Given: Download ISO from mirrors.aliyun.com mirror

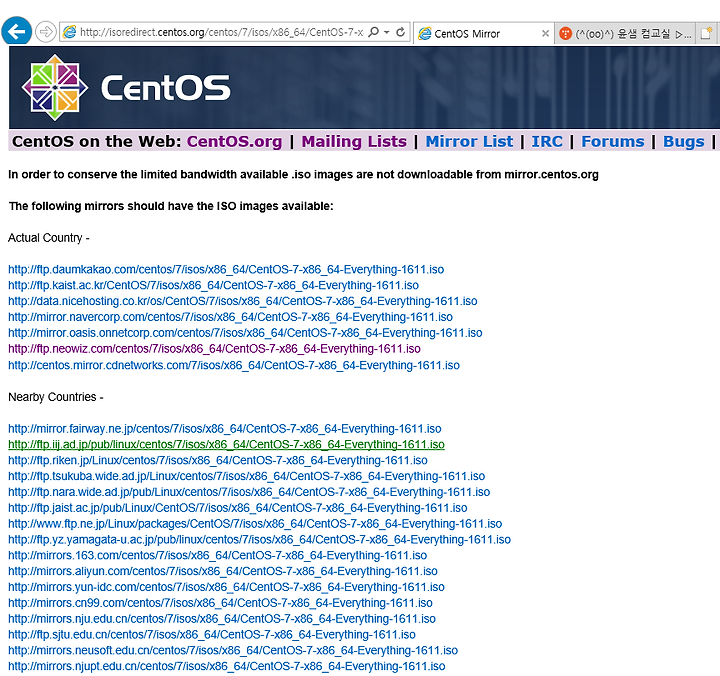Looking at the screenshot, I should click(223, 571).
